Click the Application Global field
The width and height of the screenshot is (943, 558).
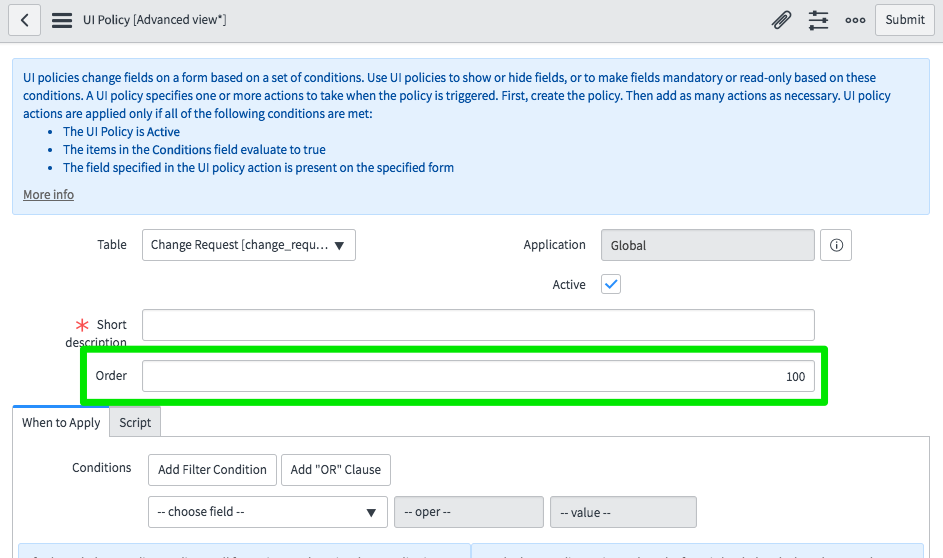click(707, 245)
